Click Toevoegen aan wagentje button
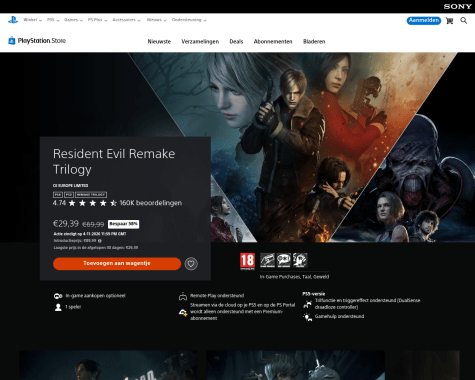This screenshot has height=380, width=475. [x=117, y=263]
